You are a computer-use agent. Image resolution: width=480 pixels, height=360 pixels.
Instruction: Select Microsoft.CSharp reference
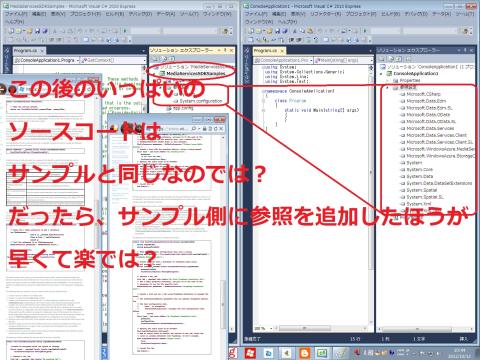tap(423, 94)
